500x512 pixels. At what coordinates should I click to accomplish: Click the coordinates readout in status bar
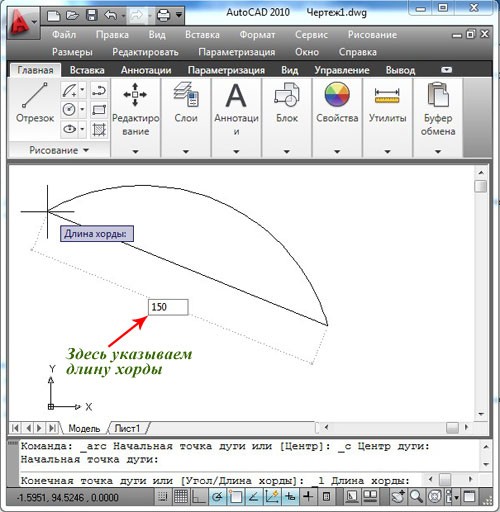[68, 498]
